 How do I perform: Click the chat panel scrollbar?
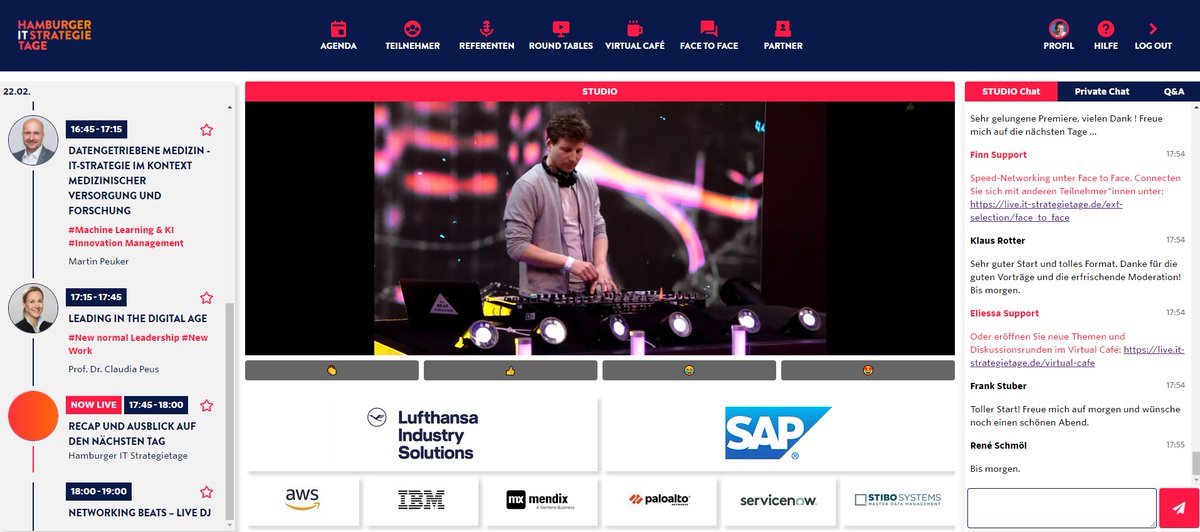point(1194,464)
